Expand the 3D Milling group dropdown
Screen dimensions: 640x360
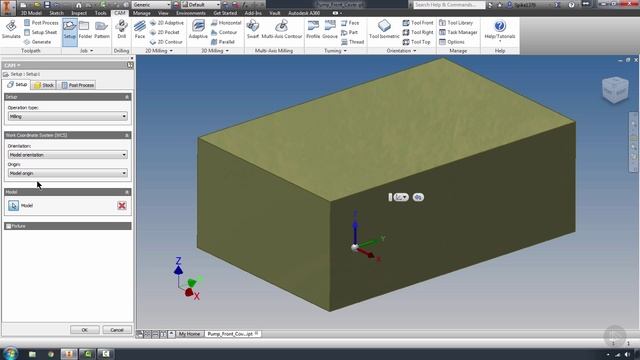(215, 51)
